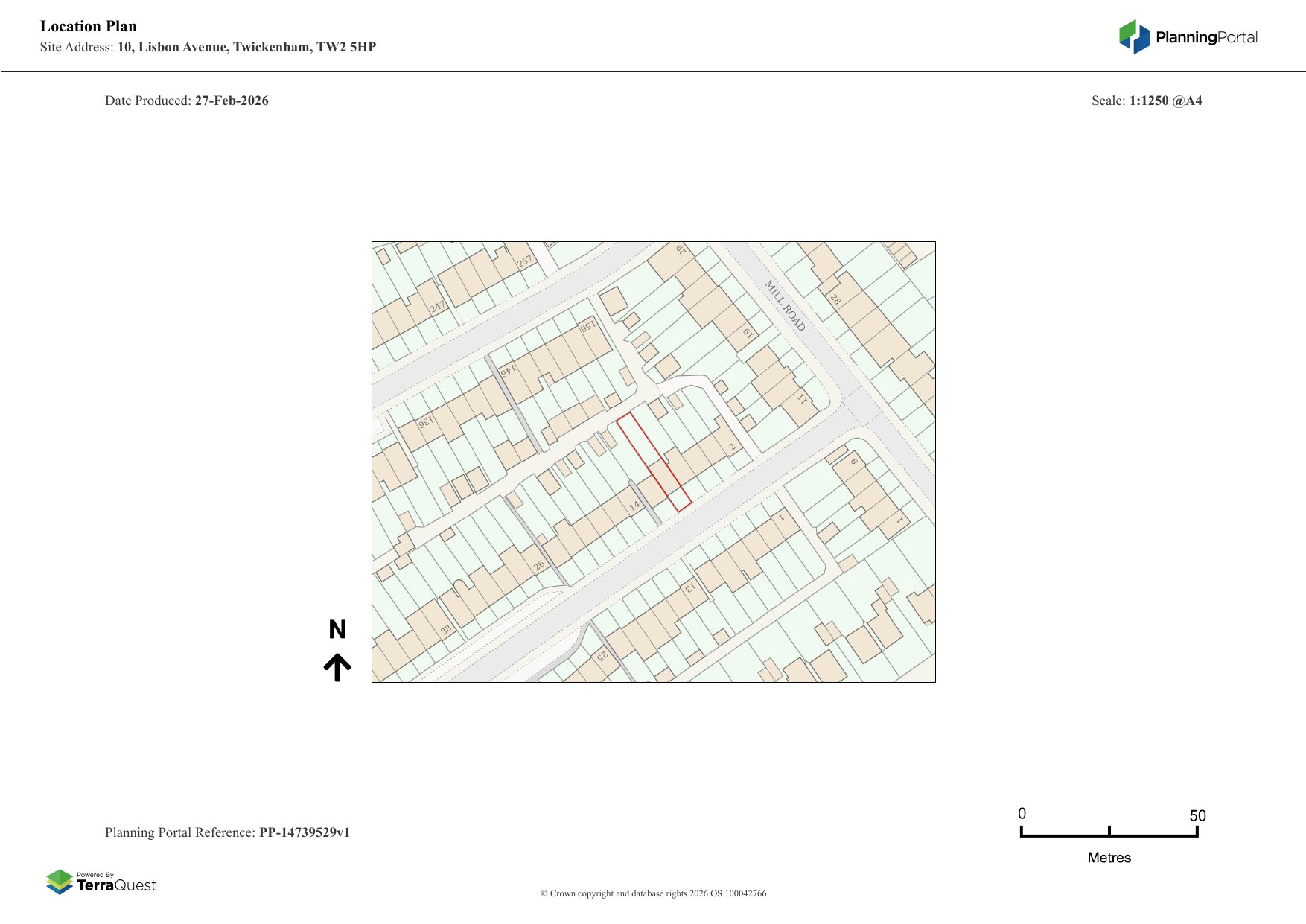Click house number 26 on map

point(538,565)
